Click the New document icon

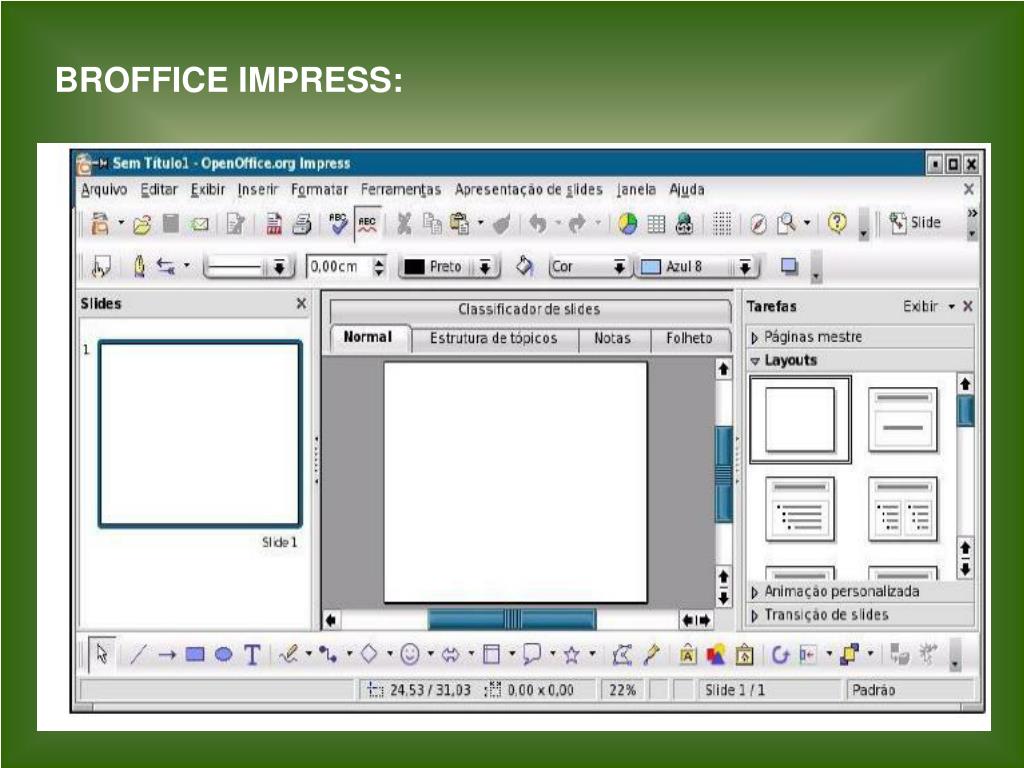pyautogui.click(x=100, y=223)
